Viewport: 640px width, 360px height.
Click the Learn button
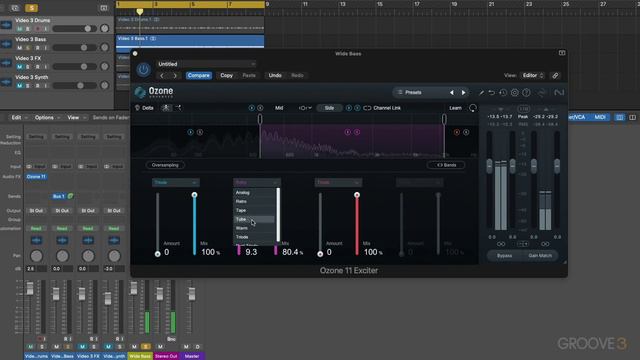pyautogui.click(x=456, y=108)
